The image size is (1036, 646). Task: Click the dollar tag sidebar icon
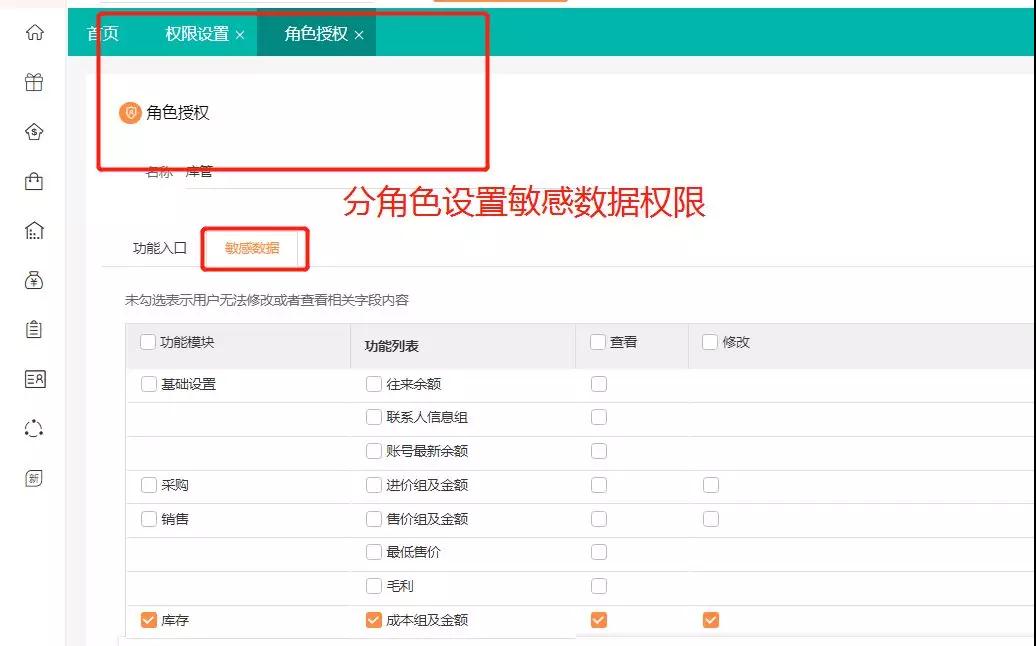34,132
